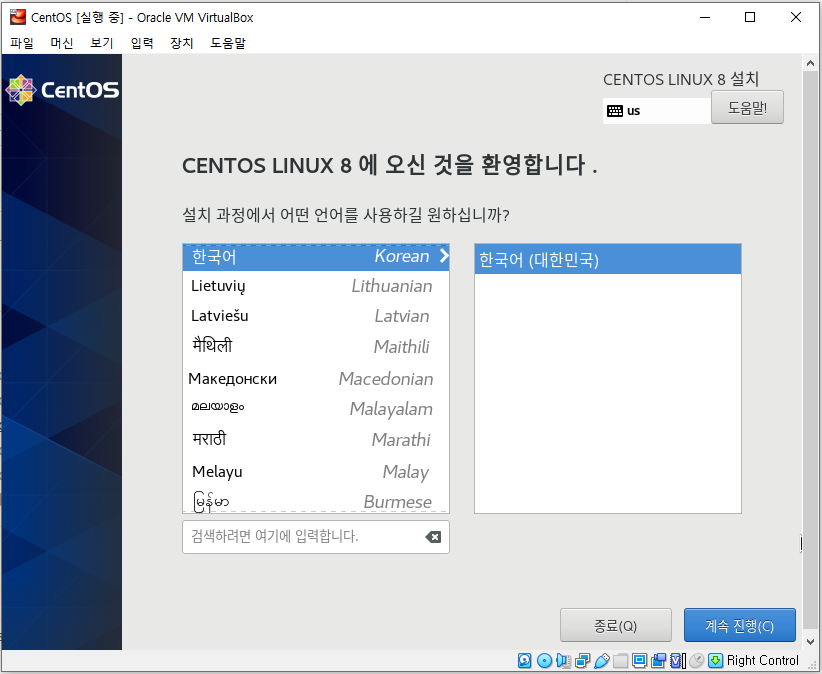Click the keyboard layout icon next to us

(x=614, y=111)
